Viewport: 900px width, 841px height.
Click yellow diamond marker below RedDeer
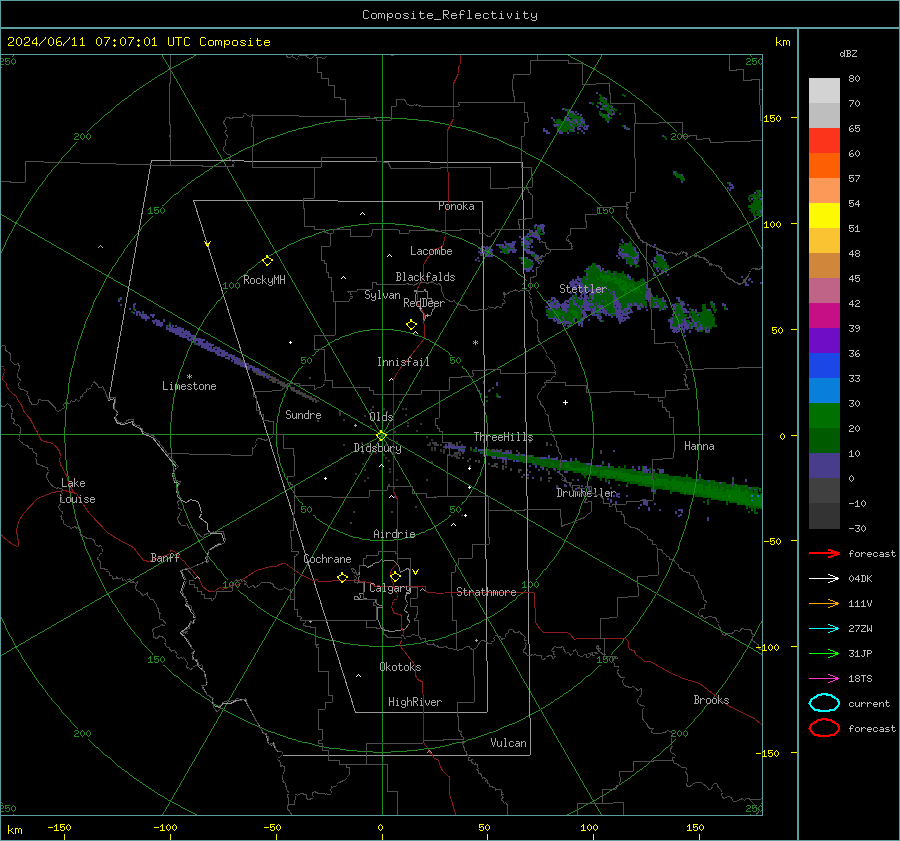tap(411, 325)
